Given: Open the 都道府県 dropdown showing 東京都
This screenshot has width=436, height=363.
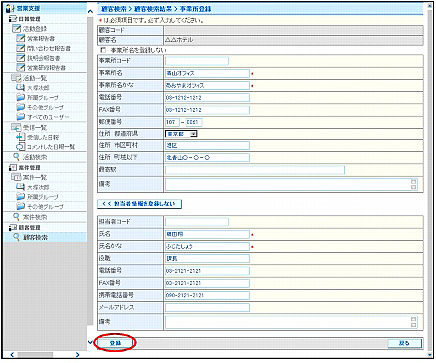Looking at the screenshot, I should (x=181, y=134).
